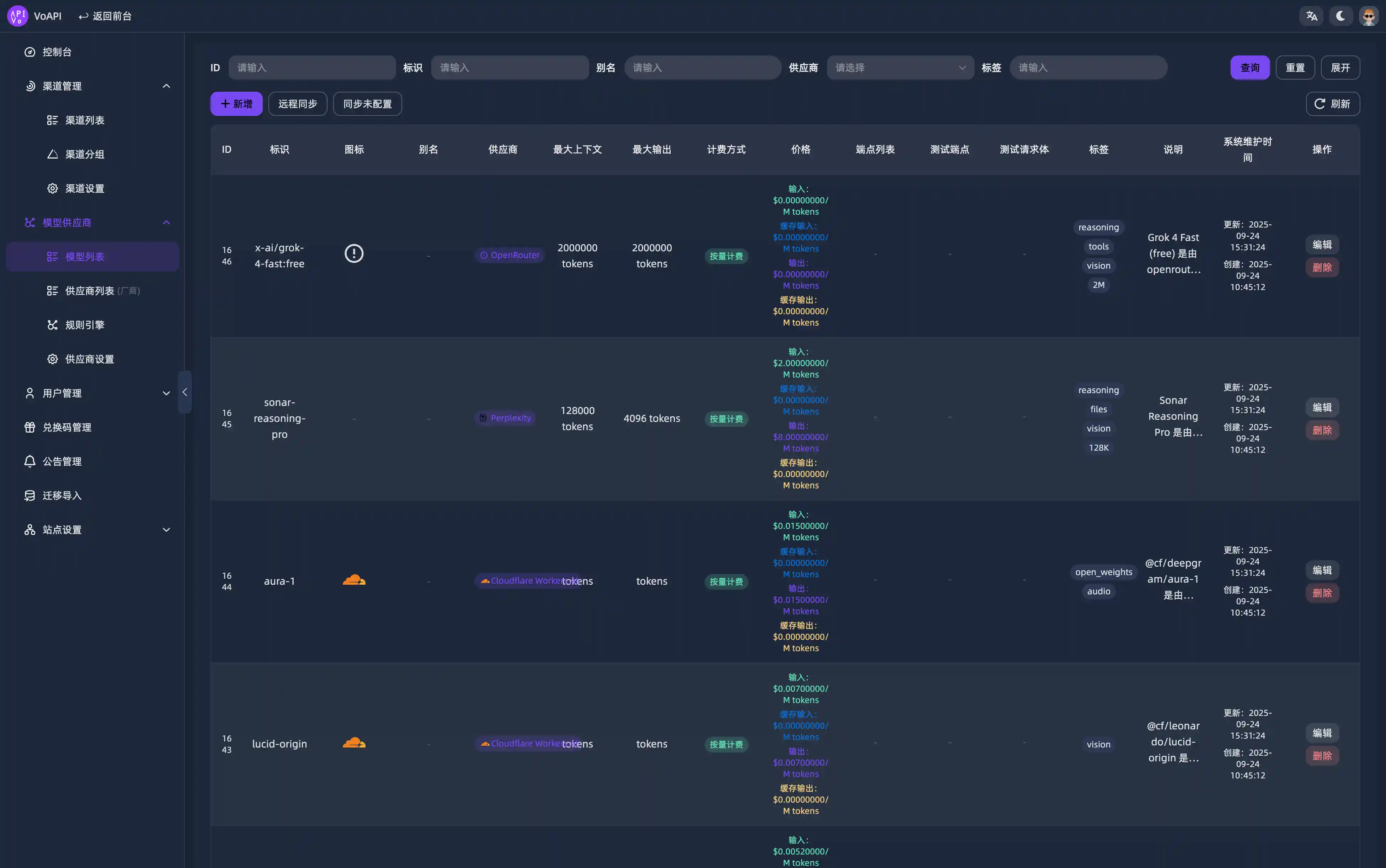
Task: Go to 规则引擎 menu item
Action: pyautogui.click(x=84, y=325)
